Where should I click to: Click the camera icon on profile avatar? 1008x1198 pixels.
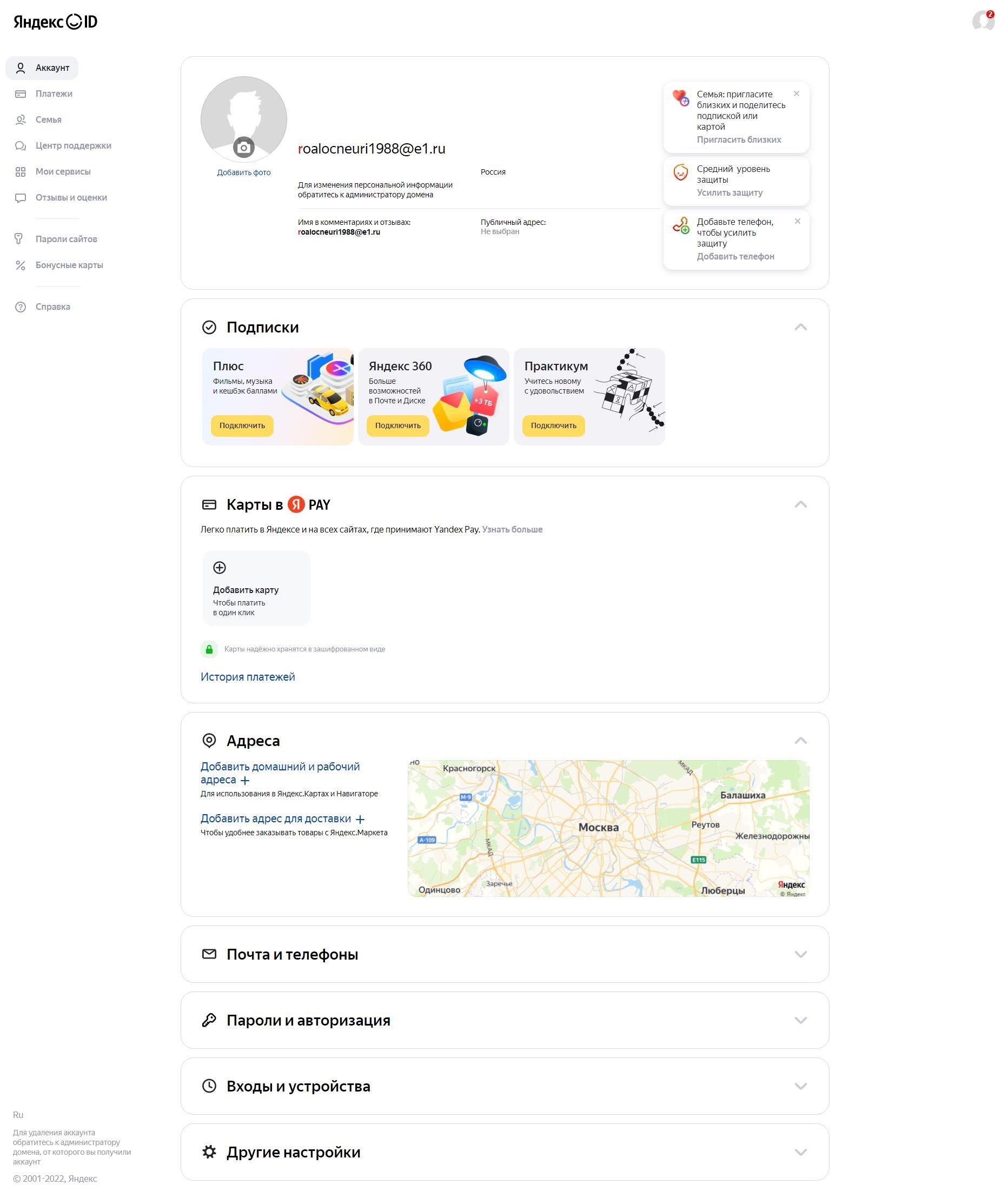pyautogui.click(x=243, y=148)
